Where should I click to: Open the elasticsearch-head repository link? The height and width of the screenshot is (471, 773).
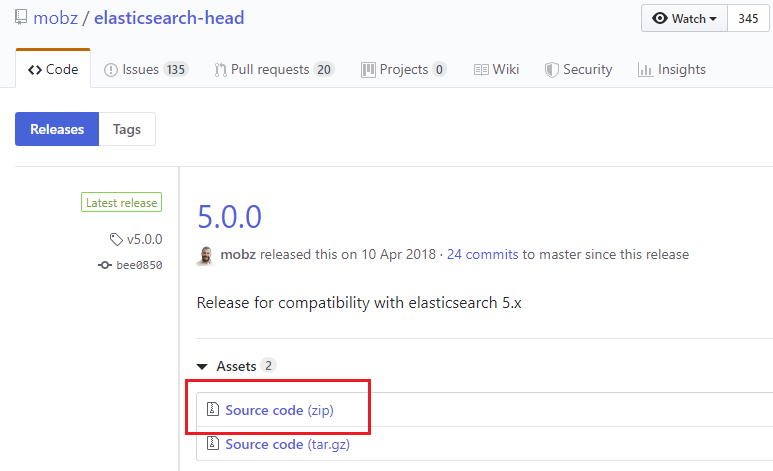[x=169, y=18]
